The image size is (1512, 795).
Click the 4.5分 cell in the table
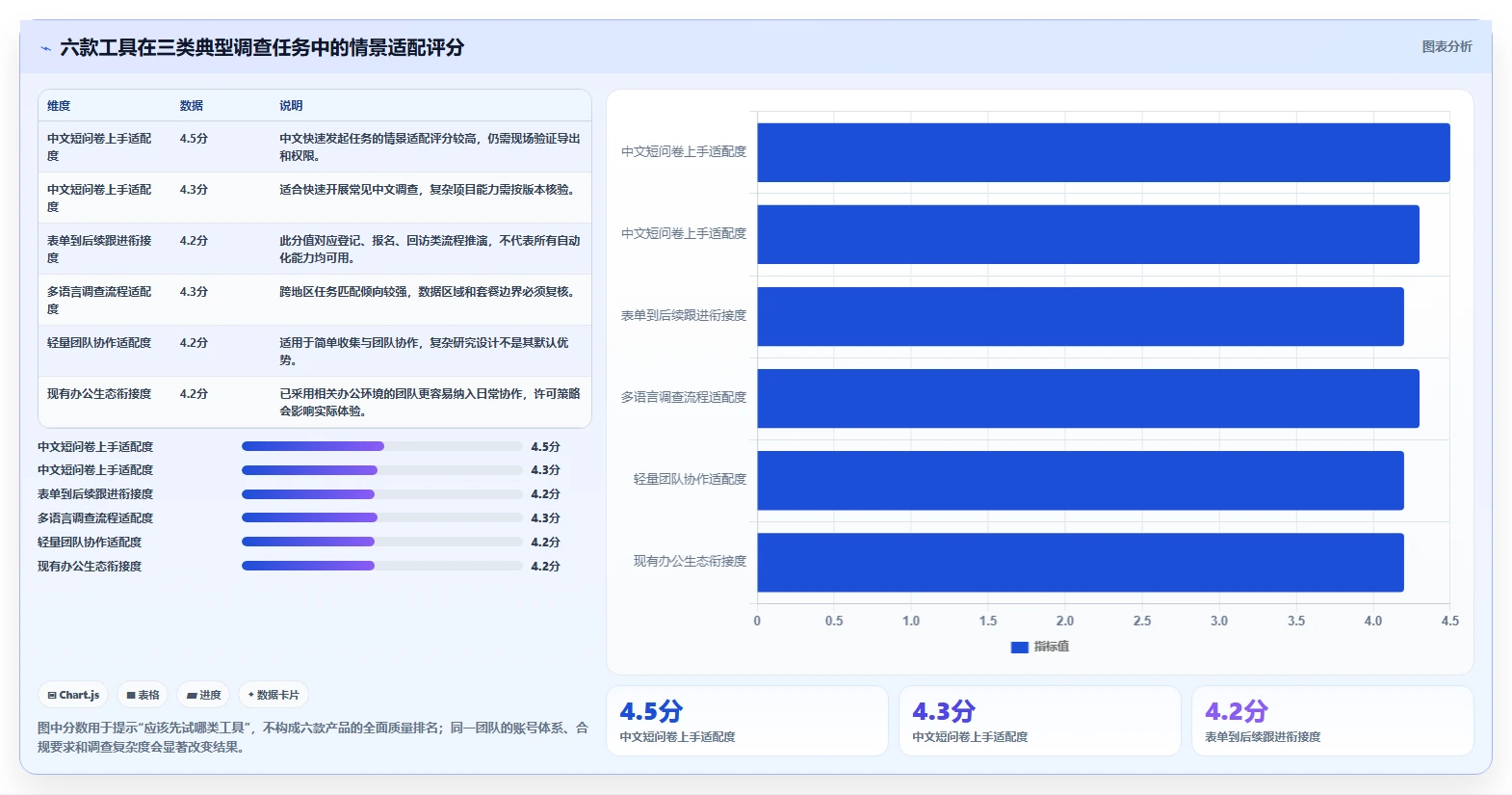[x=194, y=139]
